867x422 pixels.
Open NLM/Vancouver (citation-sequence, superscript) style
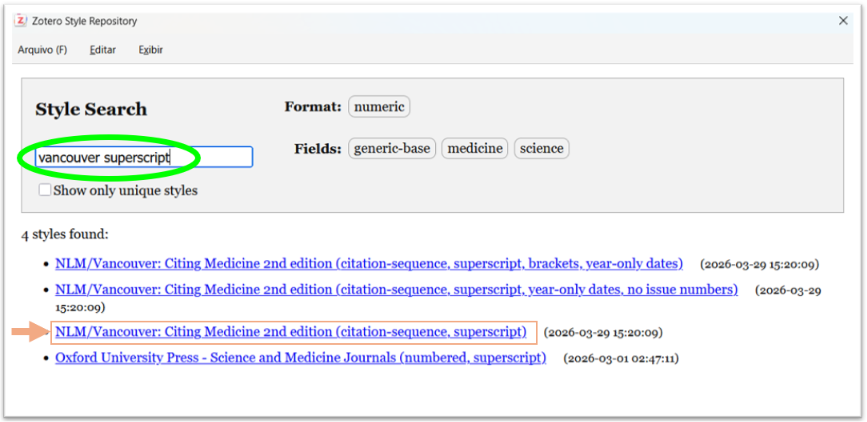pyautogui.click(x=291, y=332)
